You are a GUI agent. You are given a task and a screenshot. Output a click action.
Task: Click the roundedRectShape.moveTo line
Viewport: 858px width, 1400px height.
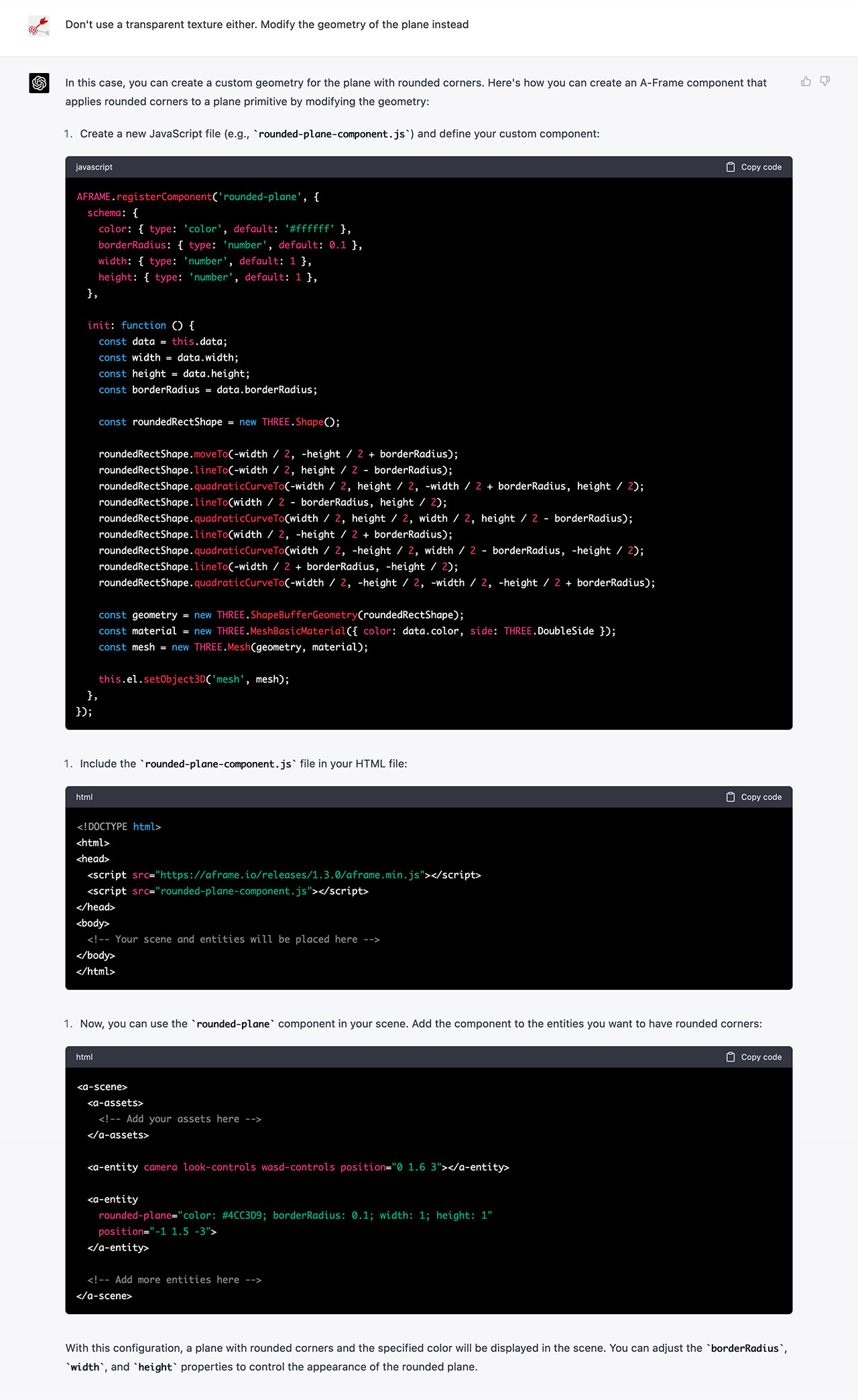278,454
